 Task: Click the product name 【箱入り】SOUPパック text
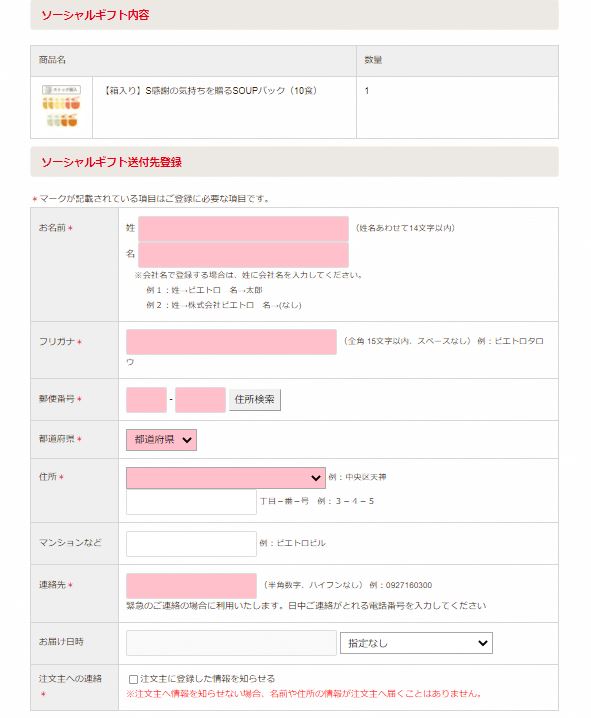coord(210,91)
